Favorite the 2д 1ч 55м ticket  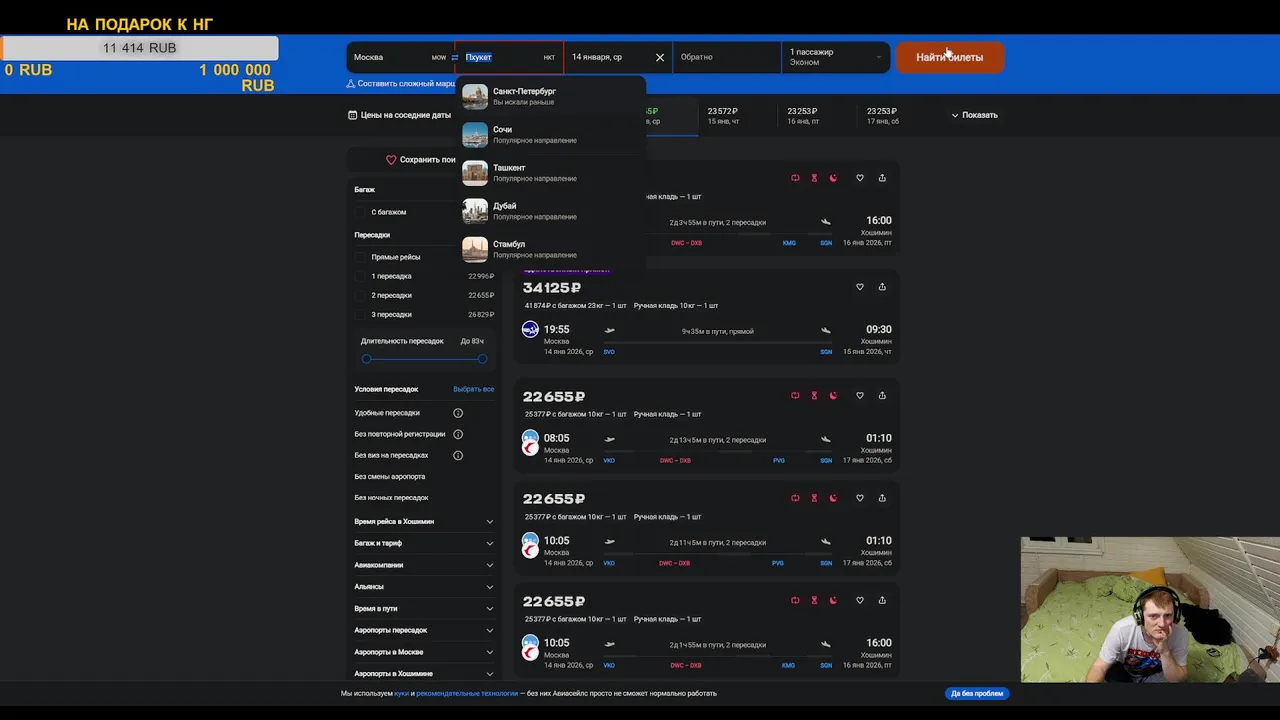point(860,601)
